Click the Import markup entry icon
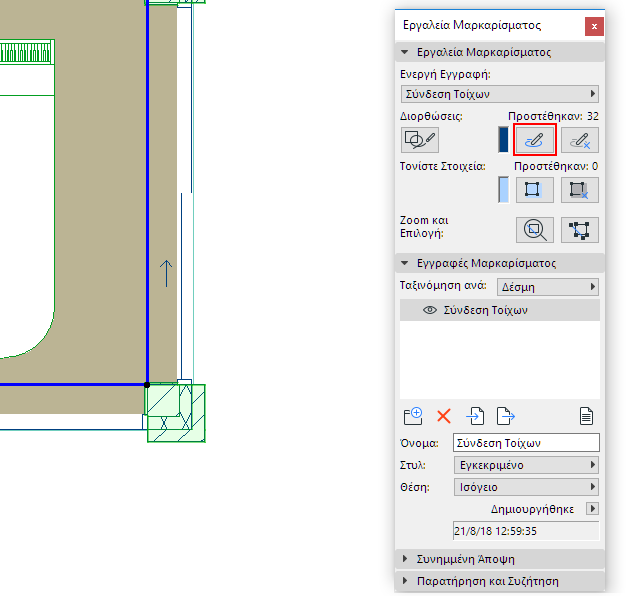 [x=475, y=416]
